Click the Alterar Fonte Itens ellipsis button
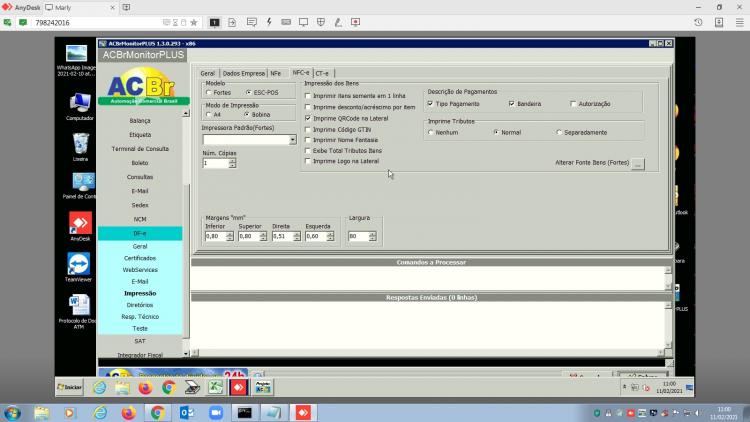750x422 pixels. [x=638, y=164]
